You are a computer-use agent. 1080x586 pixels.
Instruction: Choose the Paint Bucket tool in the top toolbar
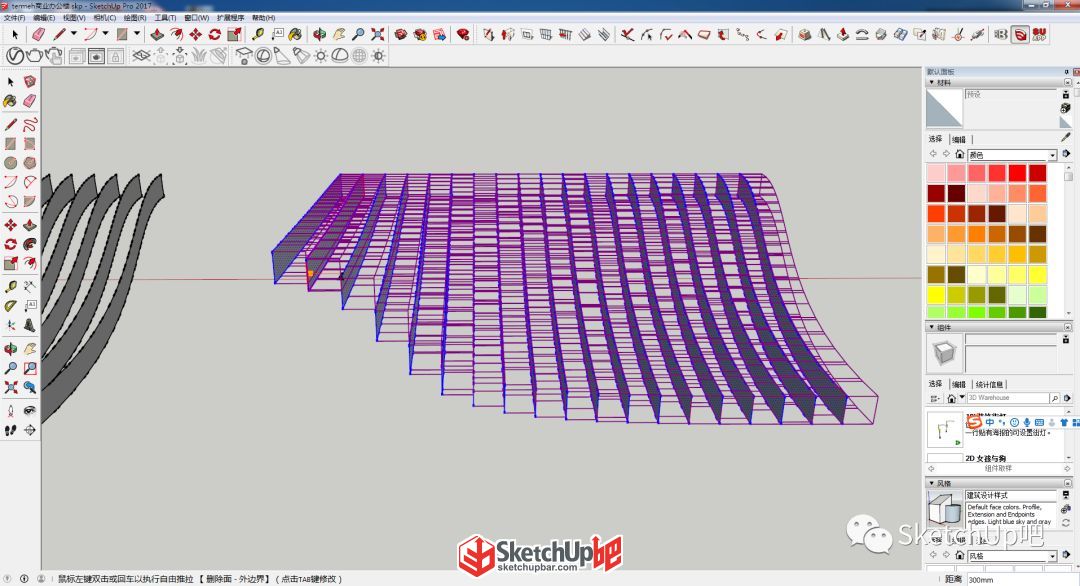296,34
